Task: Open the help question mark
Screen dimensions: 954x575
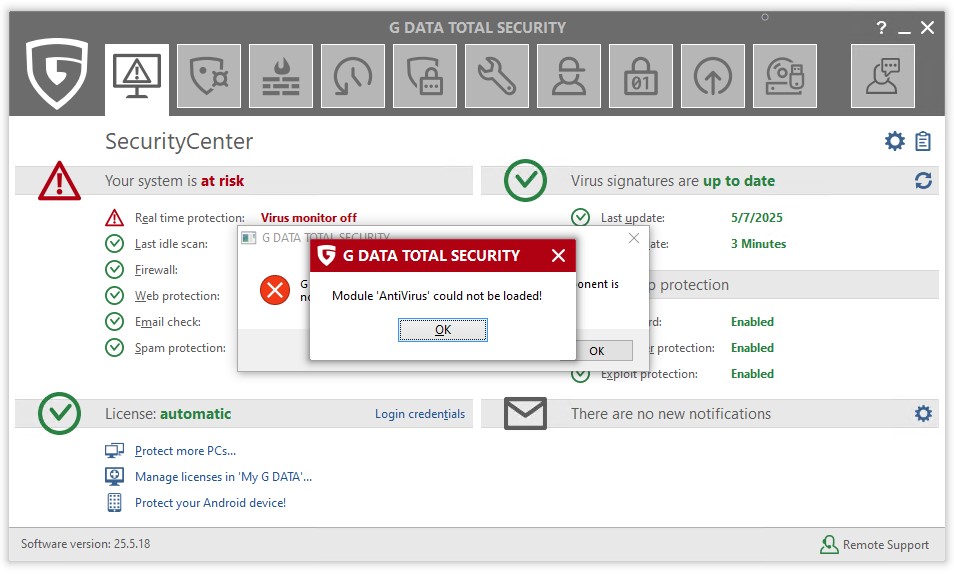Action: coord(881,27)
